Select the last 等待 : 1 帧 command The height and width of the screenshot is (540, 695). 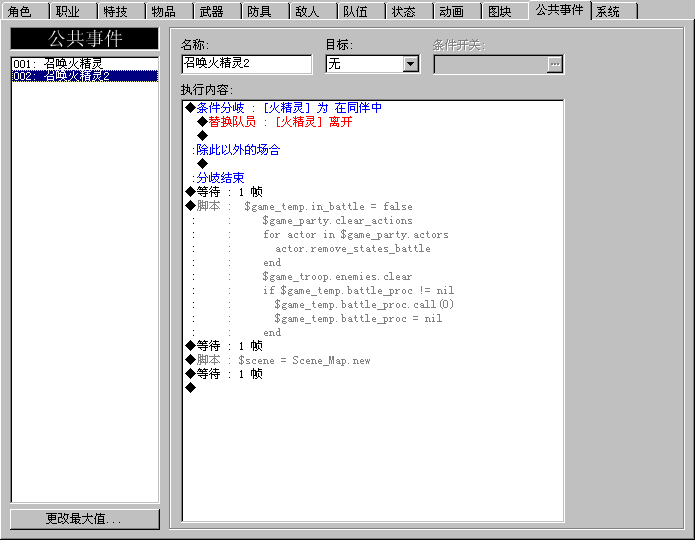click(372, 374)
